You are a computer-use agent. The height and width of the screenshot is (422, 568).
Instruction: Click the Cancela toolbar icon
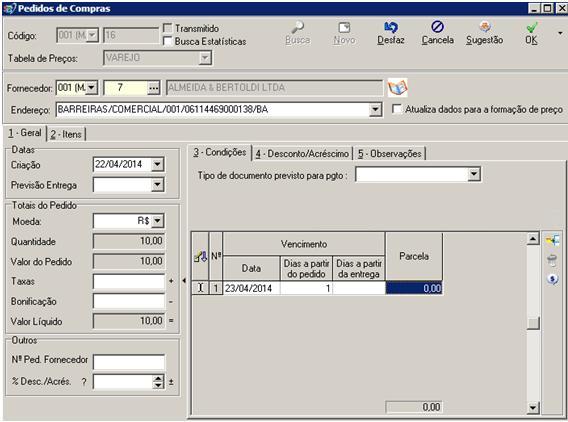437,27
